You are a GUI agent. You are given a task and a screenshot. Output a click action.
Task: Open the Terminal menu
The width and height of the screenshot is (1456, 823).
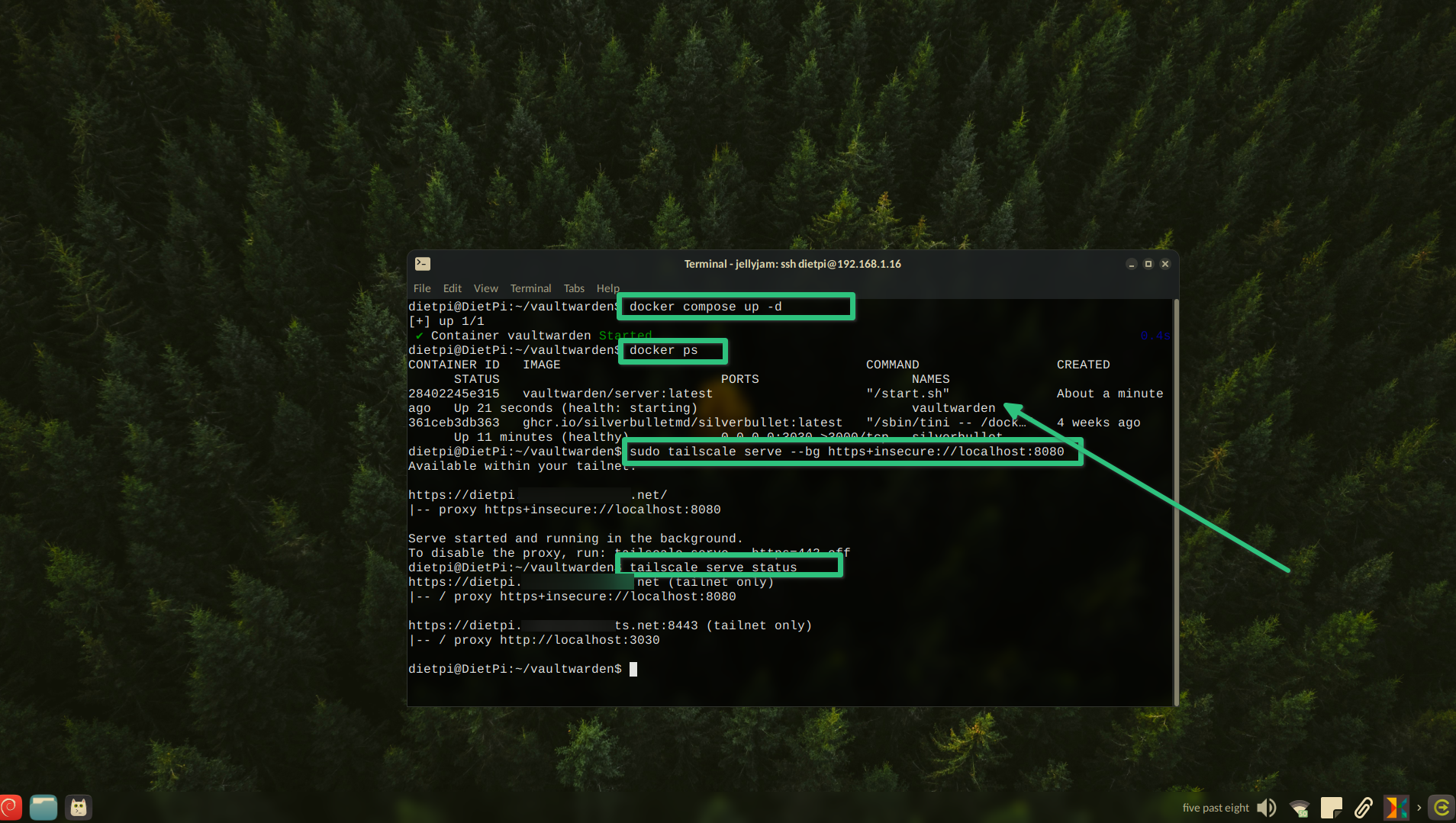(530, 288)
